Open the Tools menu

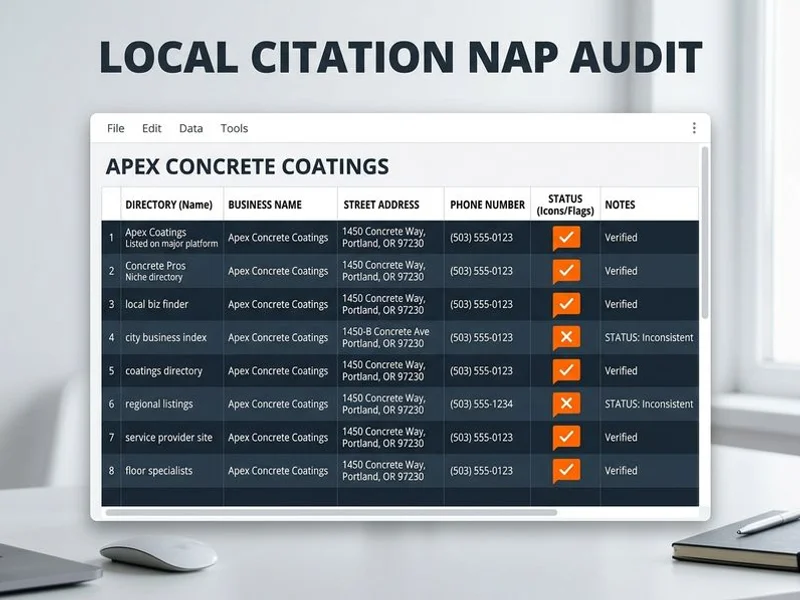point(234,128)
